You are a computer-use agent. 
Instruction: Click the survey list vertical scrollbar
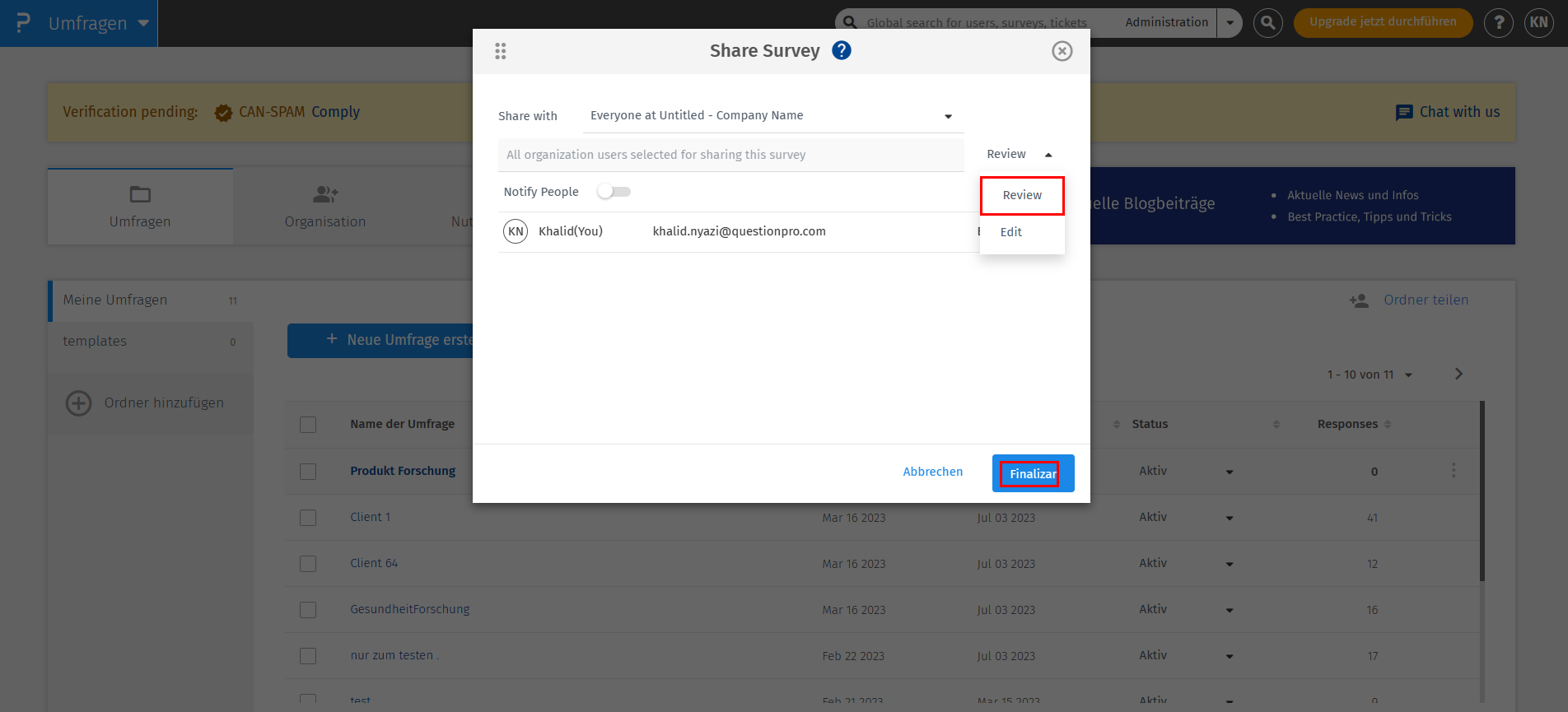tap(1482, 491)
